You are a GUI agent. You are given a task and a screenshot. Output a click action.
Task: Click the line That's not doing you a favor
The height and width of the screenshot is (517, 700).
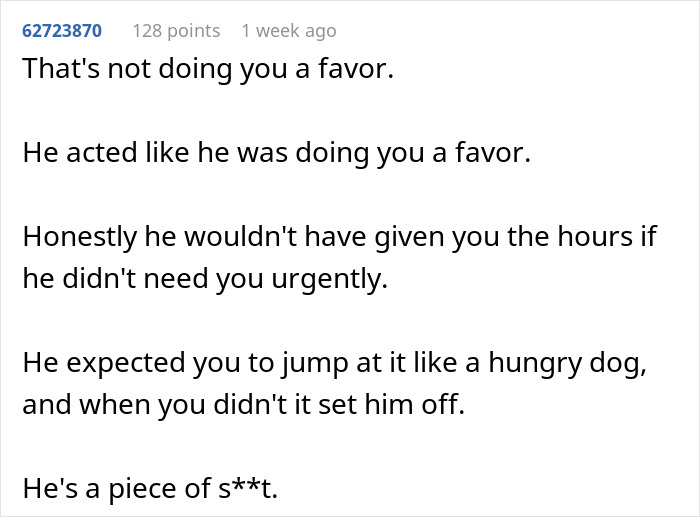click(x=208, y=69)
